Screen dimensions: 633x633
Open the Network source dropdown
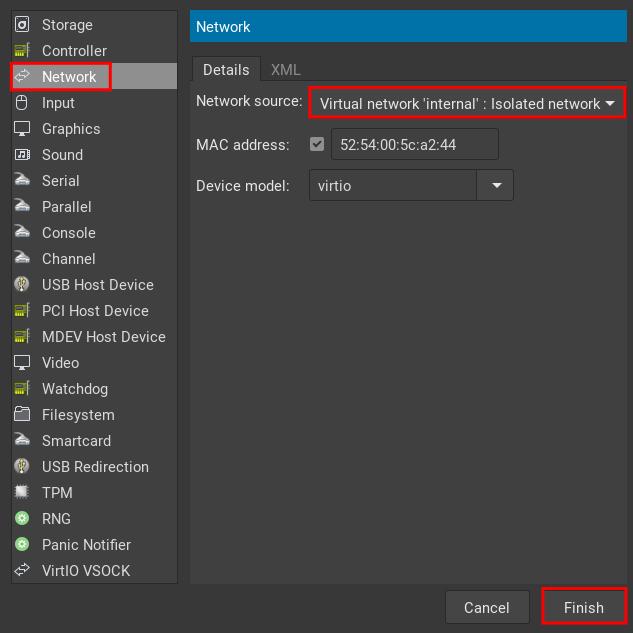466,103
